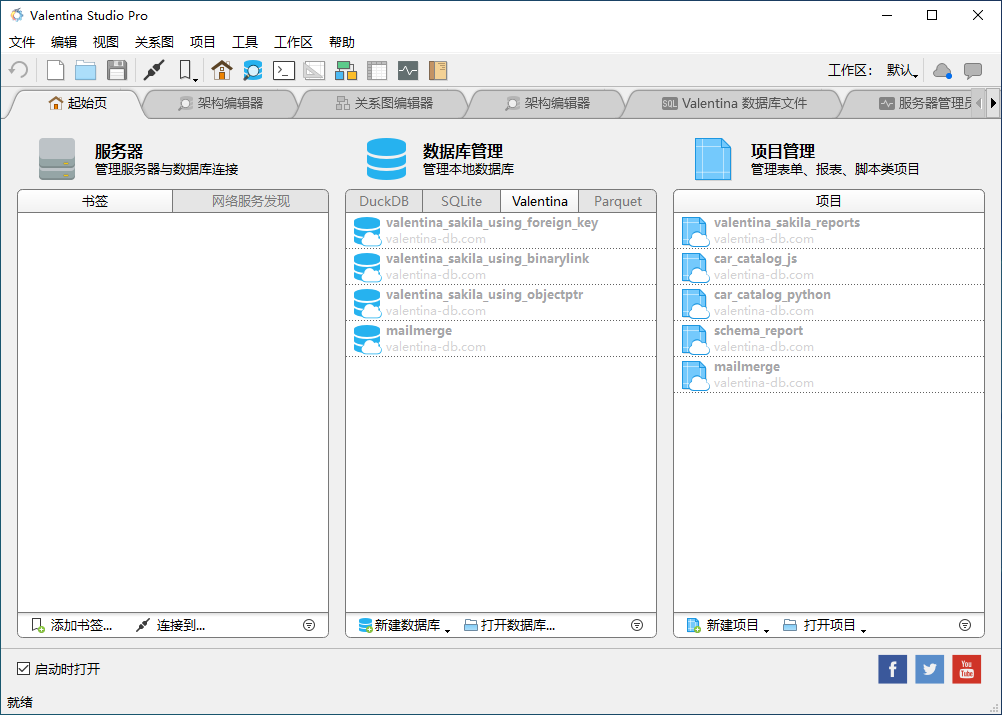This screenshot has width=1002, height=715.
Task: Click the data table grid toolbar icon
Action: (x=377, y=70)
